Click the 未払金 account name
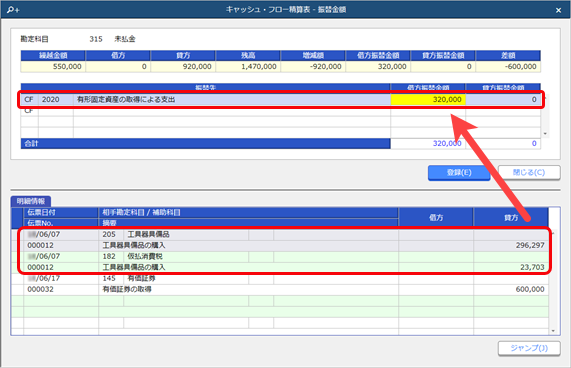Image resolution: width=571 pixels, height=368 pixels. pos(125,39)
